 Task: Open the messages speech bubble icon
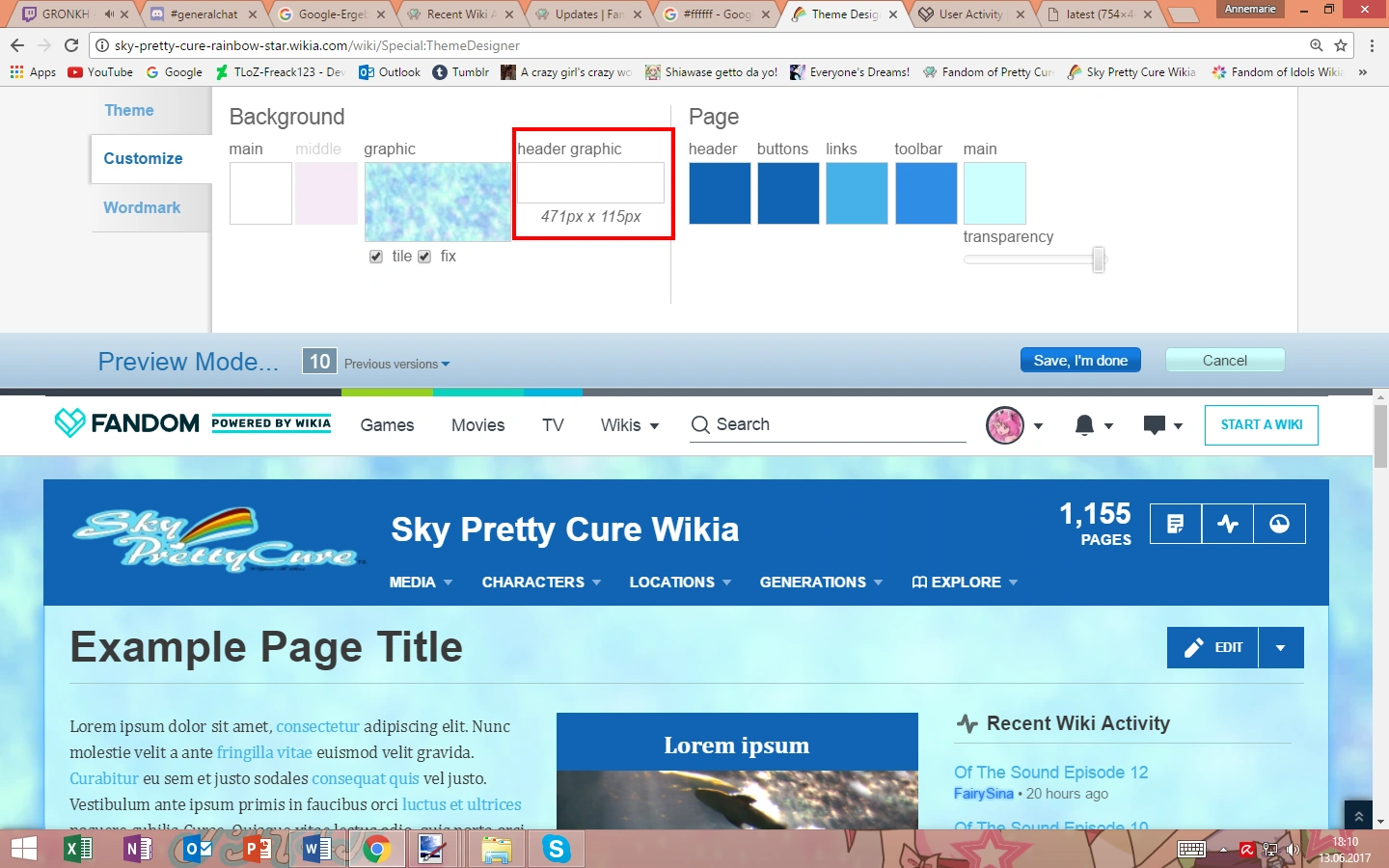click(x=1154, y=425)
